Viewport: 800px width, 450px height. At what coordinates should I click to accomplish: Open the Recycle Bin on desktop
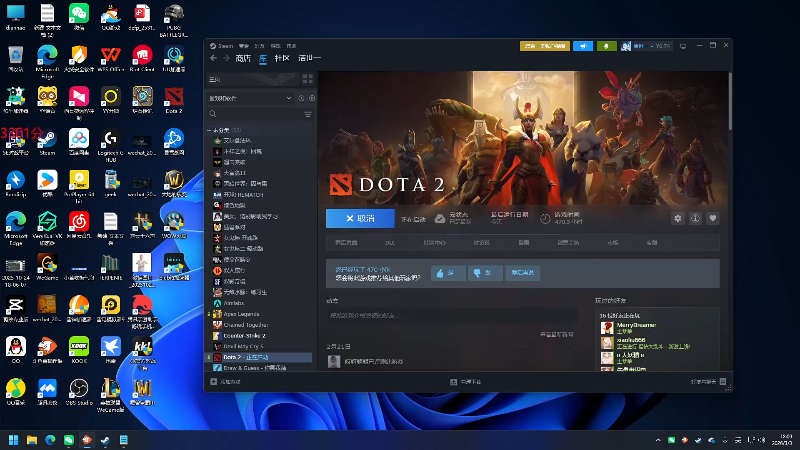(x=16, y=58)
